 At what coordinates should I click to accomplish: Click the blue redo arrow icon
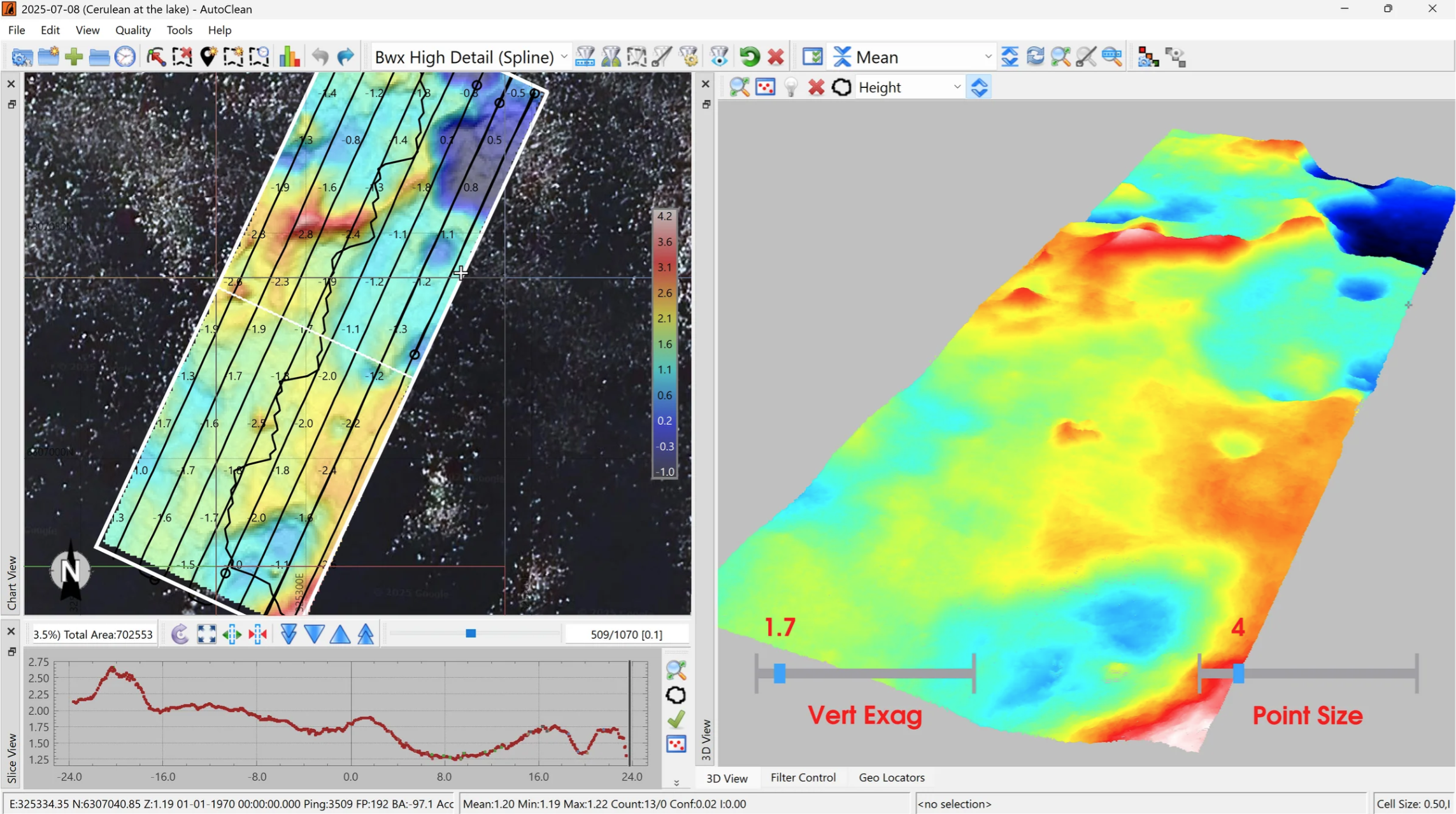coord(346,57)
